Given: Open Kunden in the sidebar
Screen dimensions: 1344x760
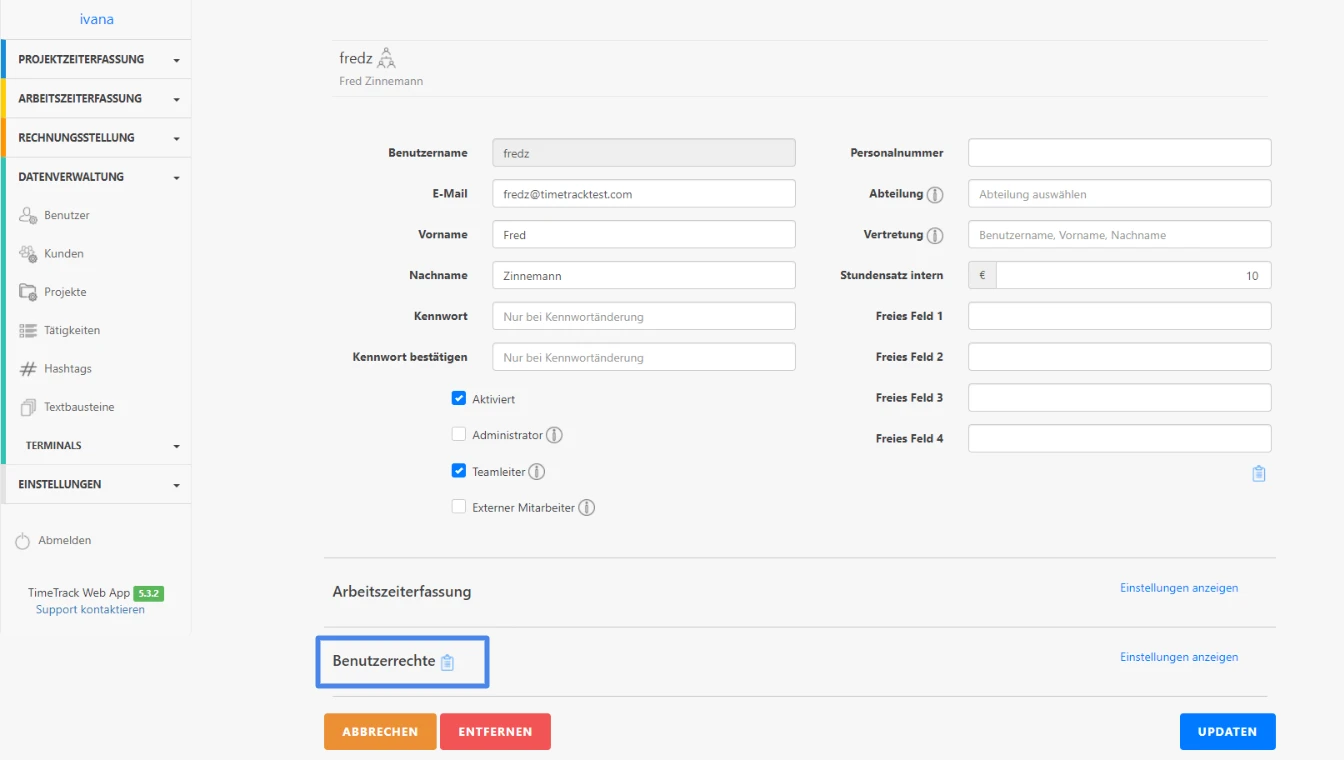Looking at the screenshot, I should pos(64,254).
